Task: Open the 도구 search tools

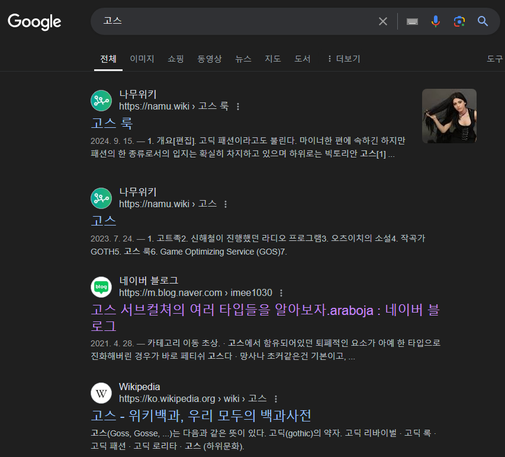Action: (x=495, y=59)
